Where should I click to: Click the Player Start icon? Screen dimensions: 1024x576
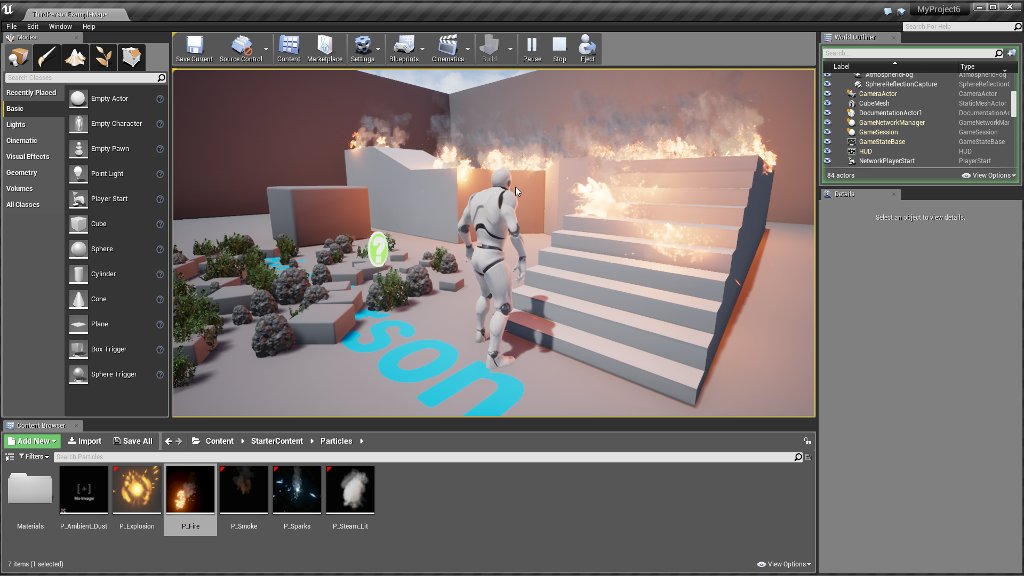[78, 199]
